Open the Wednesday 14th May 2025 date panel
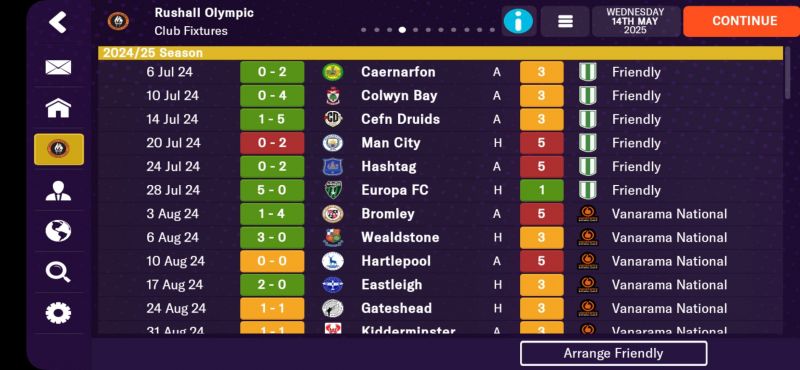The width and height of the screenshot is (800, 370). pos(636,21)
